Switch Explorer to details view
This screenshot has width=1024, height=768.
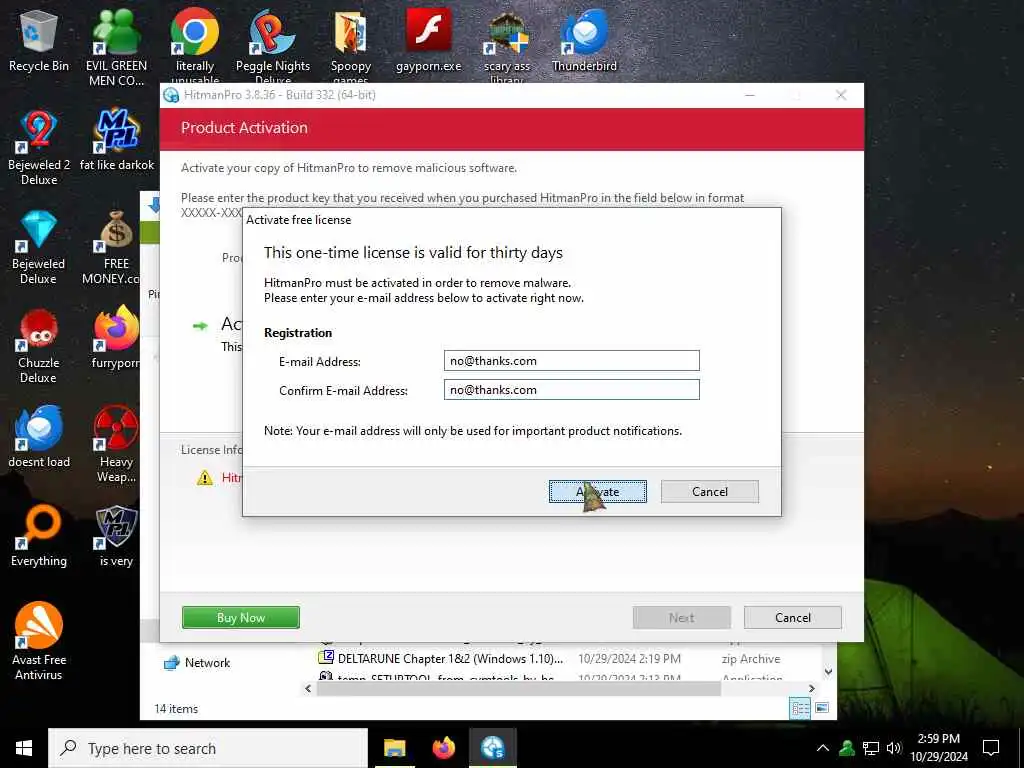coord(800,709)
